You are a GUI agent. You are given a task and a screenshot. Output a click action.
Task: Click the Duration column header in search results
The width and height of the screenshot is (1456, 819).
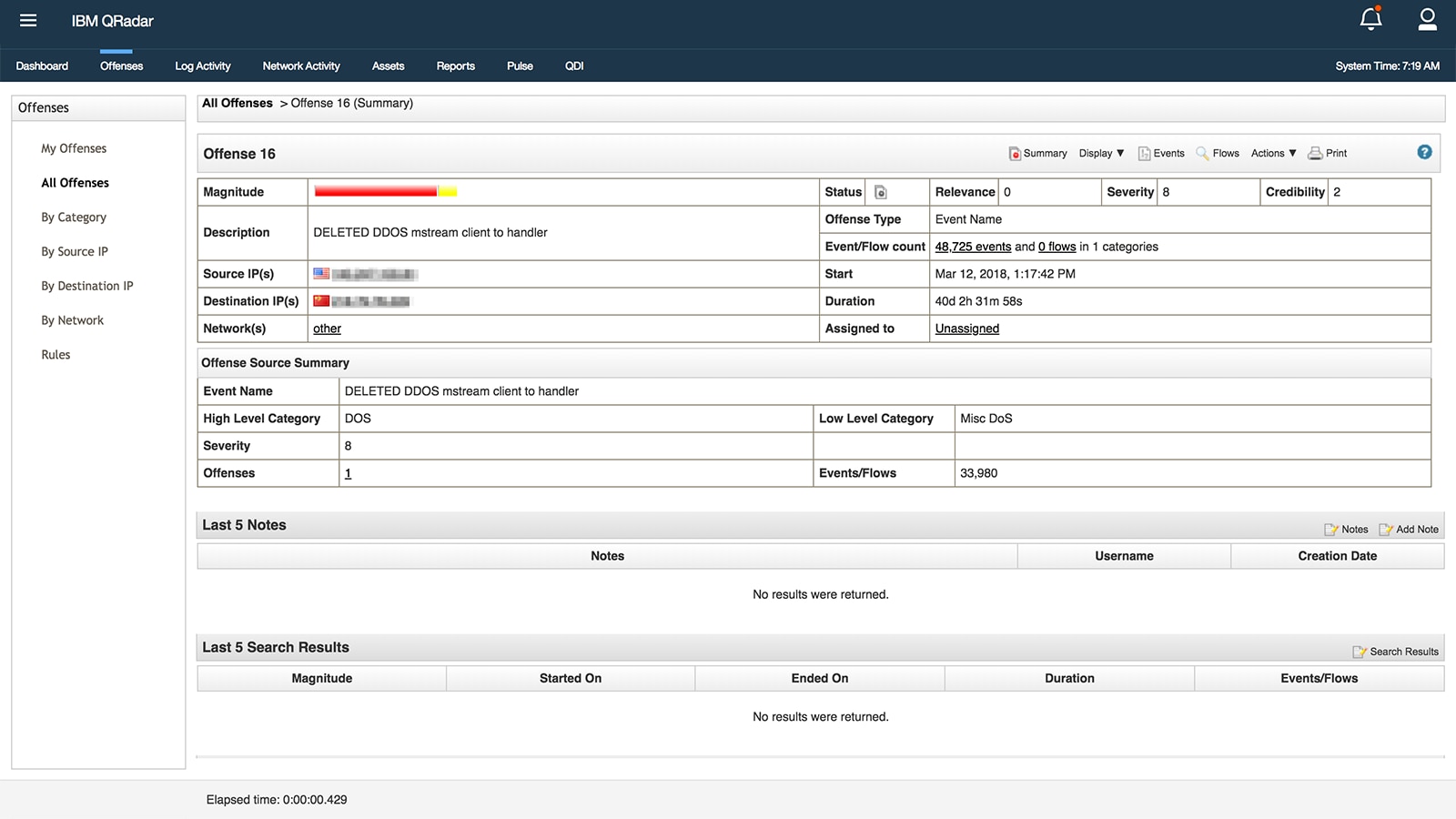tap(1069, 678)
